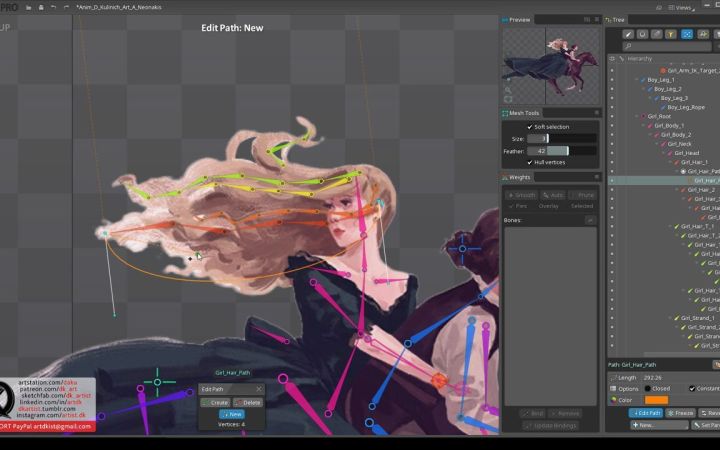This screenshot has width=720, height=450.
Task: Click the eye icon in Hierarchy header
Action: [x=612, y=59]
